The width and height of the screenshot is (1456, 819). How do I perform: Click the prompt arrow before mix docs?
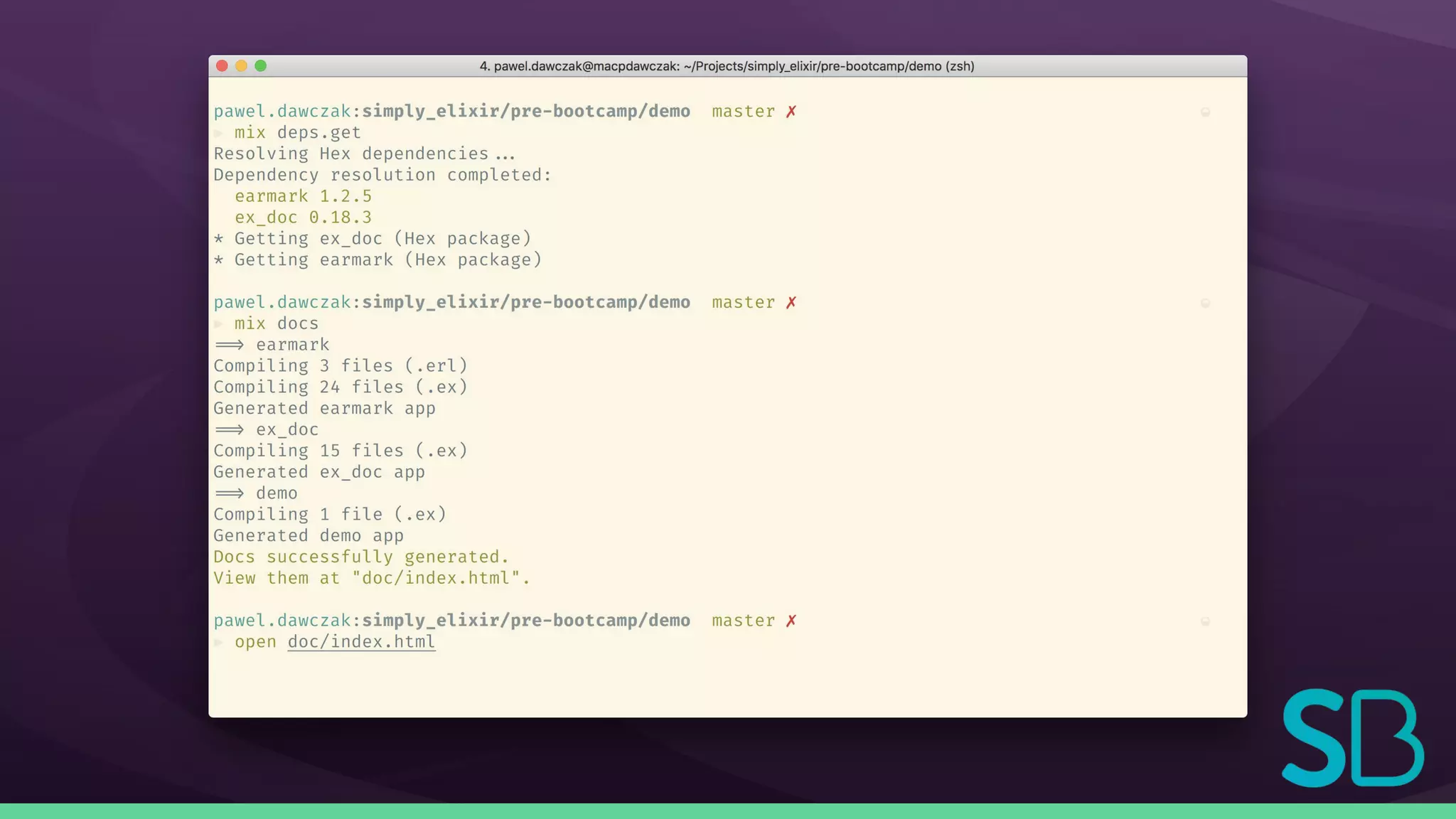(x=219, y=324)
